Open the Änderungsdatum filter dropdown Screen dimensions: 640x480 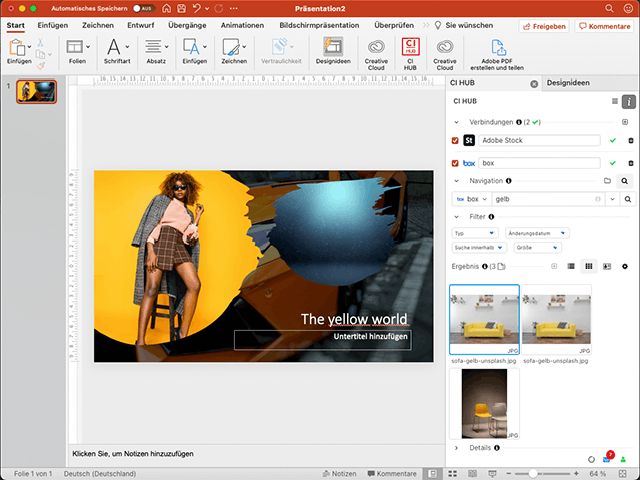pyautogui.click(x=538, y=233)
